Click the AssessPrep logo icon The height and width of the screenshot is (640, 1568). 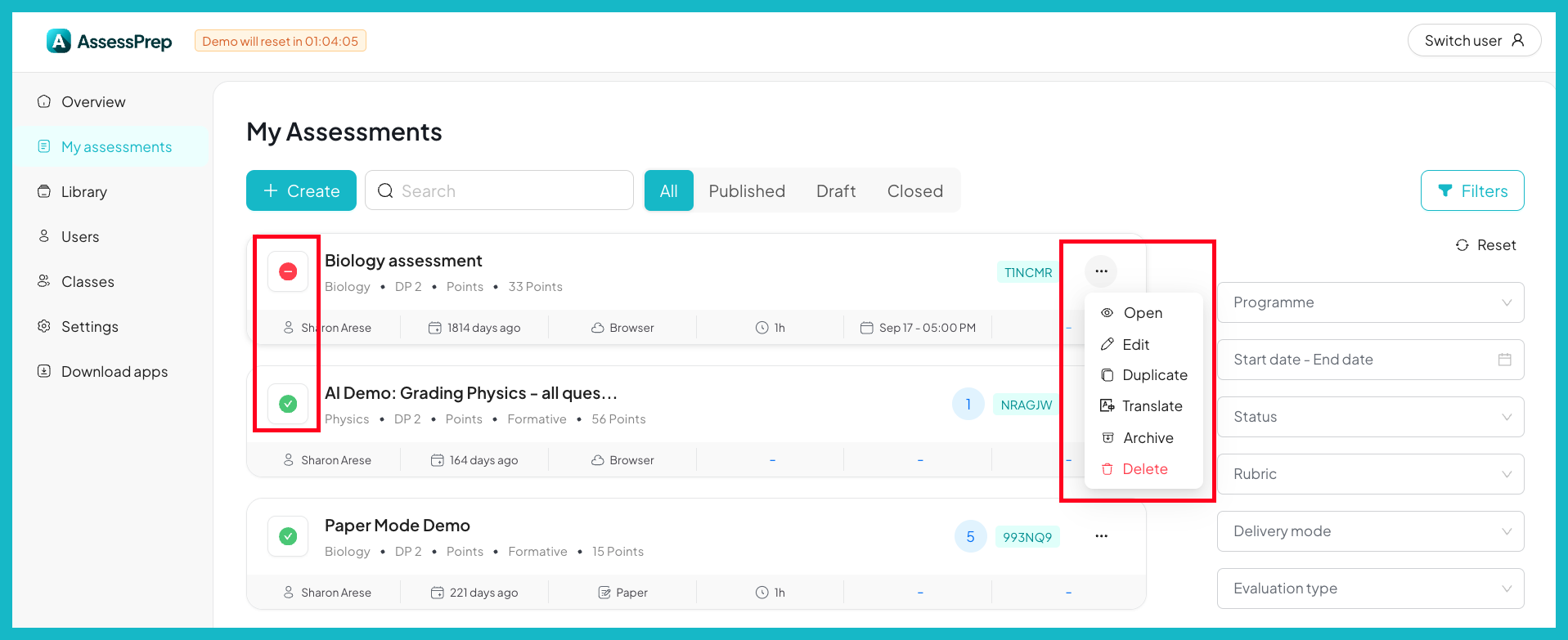click(x=59, y=41)
